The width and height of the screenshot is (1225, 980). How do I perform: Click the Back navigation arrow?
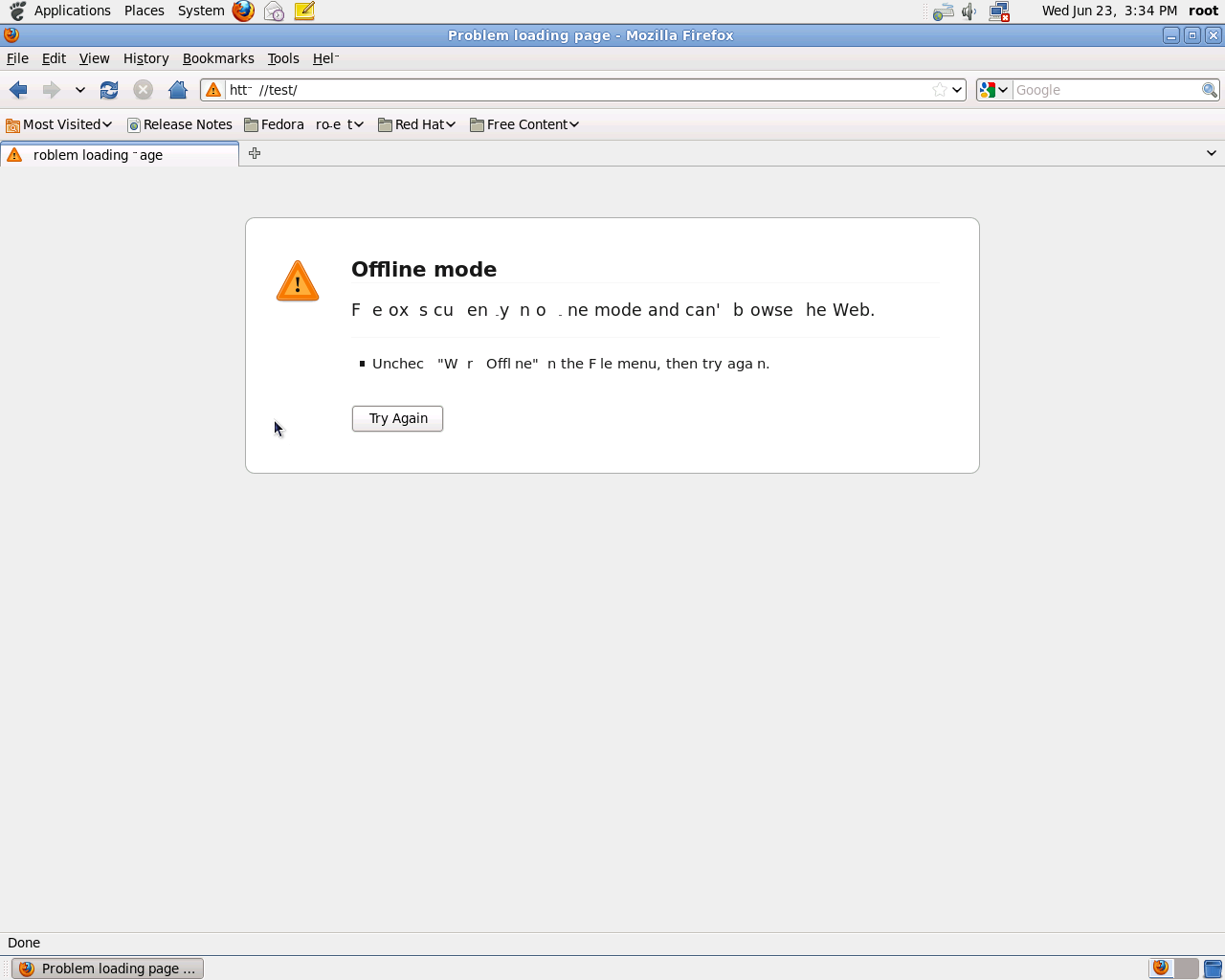coord(18,90)
